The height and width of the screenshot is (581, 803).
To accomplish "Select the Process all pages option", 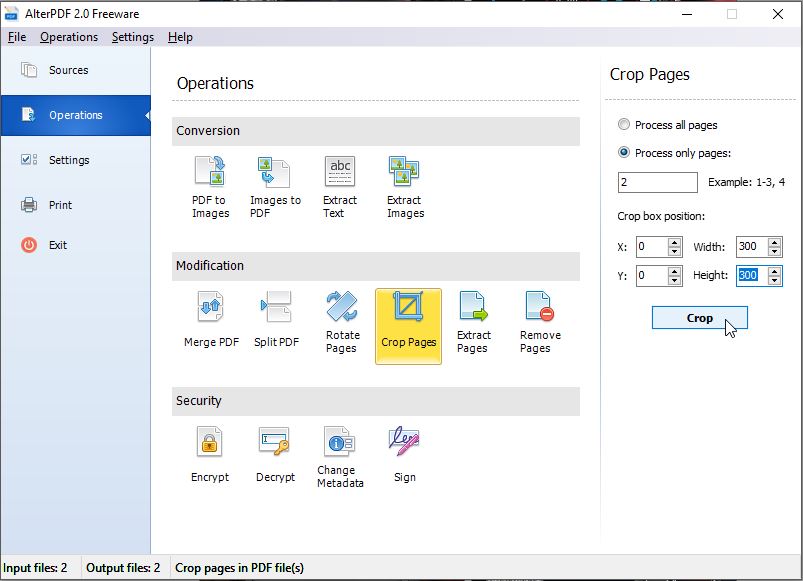I will click(x=667, y=125).
